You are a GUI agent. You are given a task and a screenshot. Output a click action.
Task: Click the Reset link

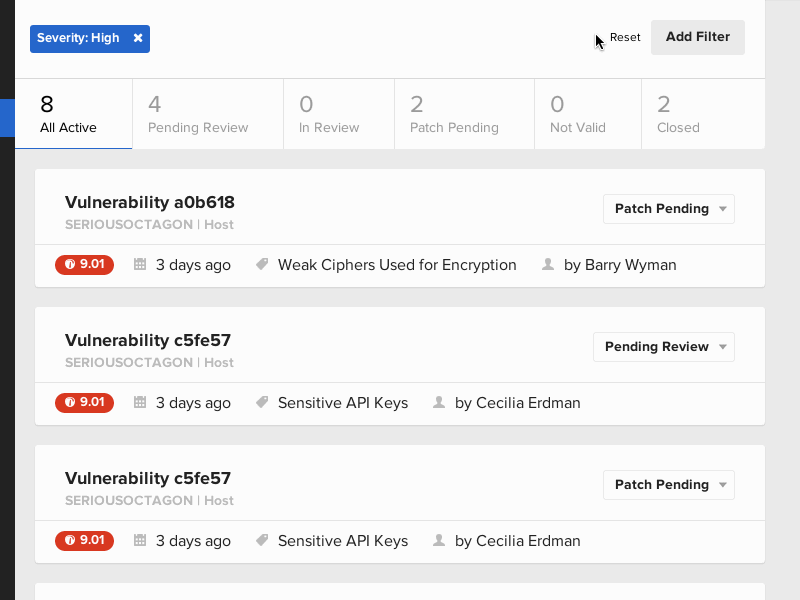pos(625,38)
